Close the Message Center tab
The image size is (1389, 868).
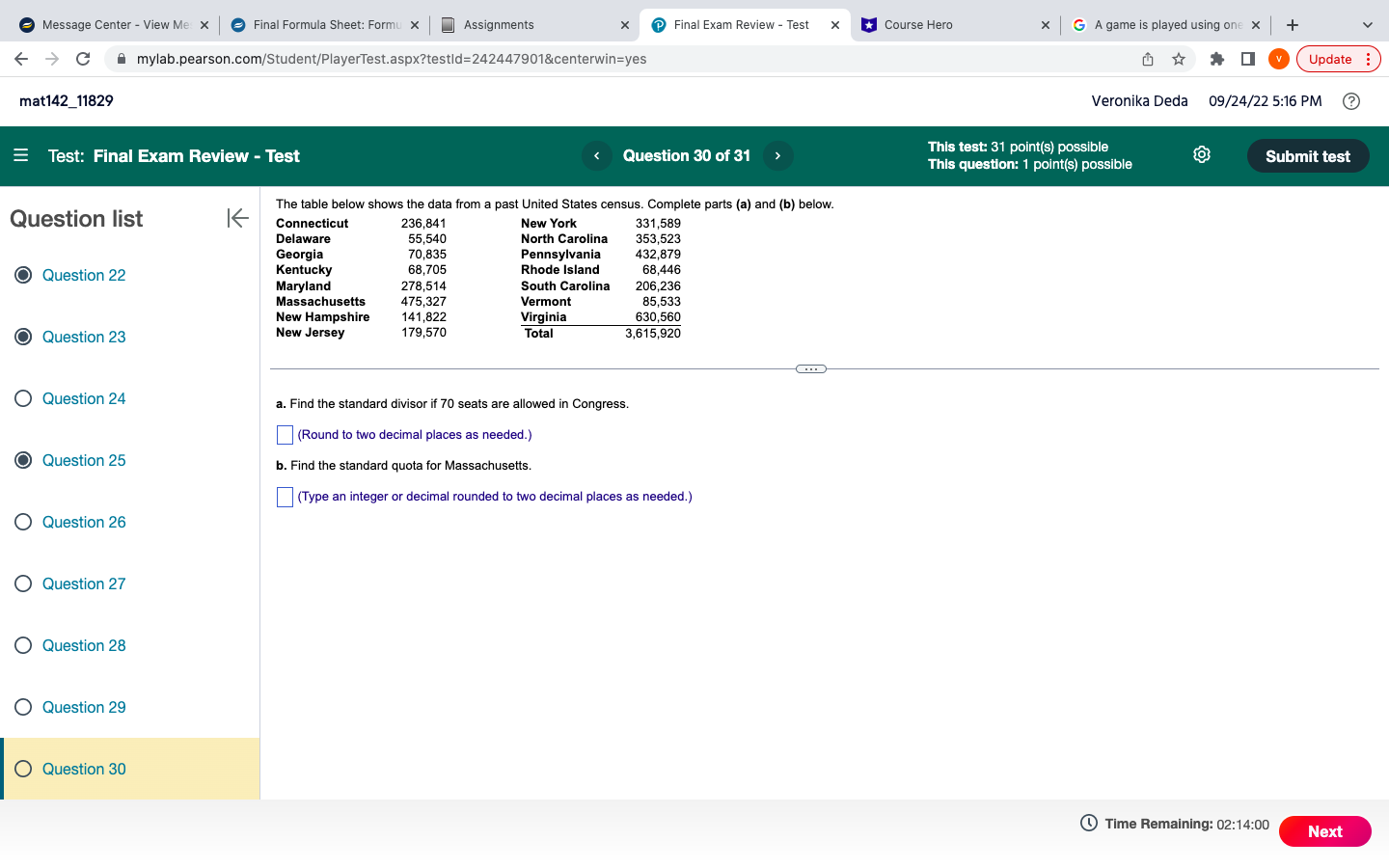tap(204, 25)
